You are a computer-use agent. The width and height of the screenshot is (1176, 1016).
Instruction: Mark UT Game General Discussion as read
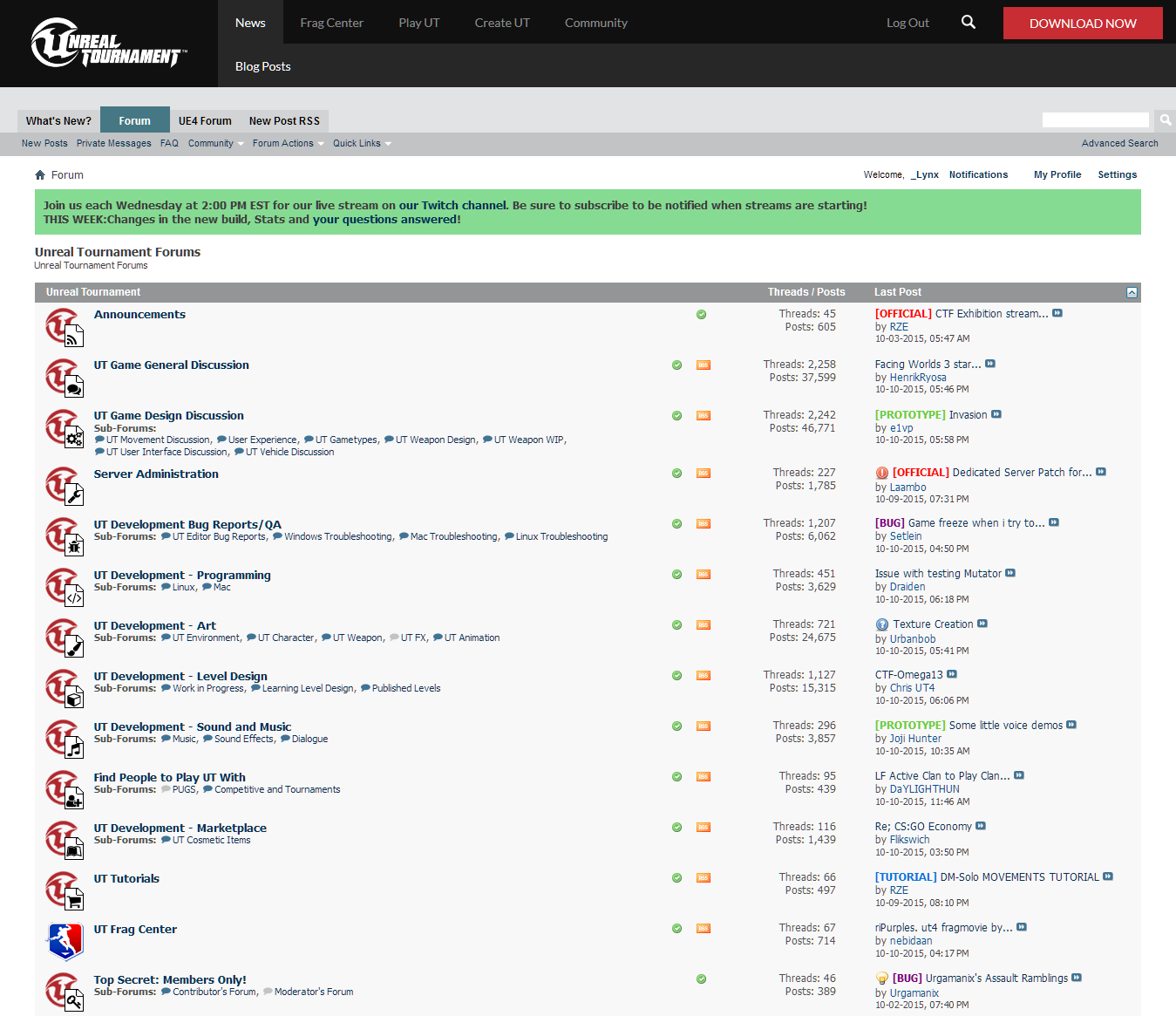[677, 365]
